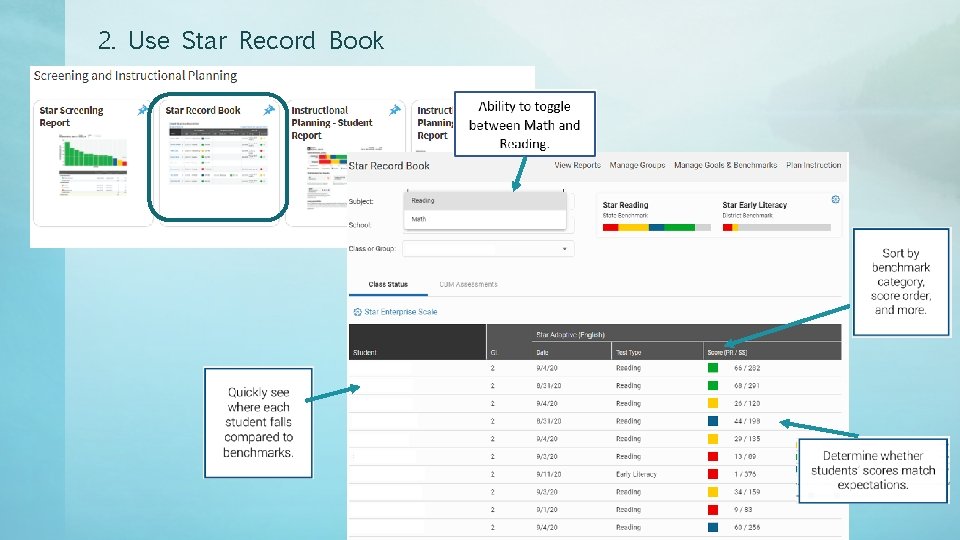Sort by Score (PR / SS) column header
The image size is (960, 540).
[727, 353]
